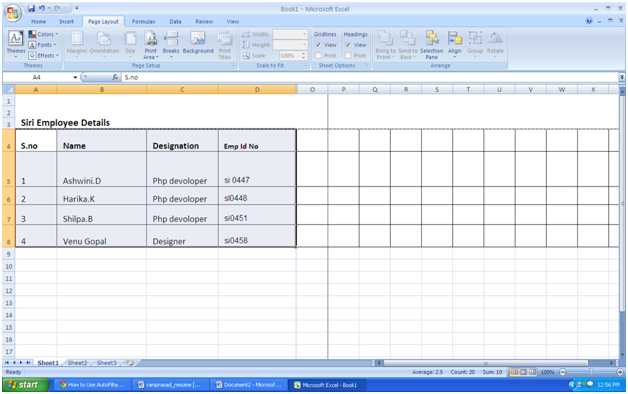Click the Office Button logo
Screen dimensions: 628x394
coord(13,13)
